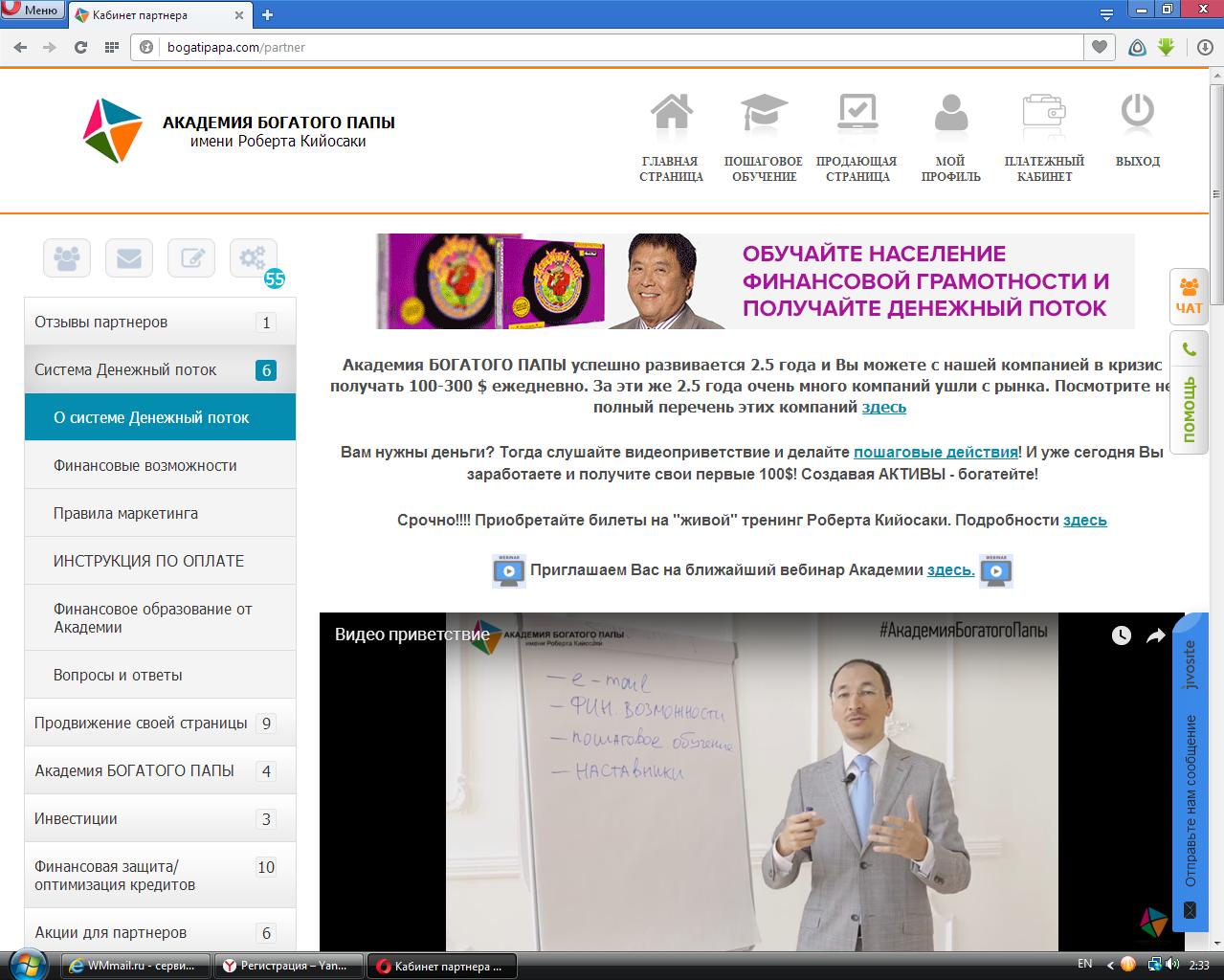Open ИНСТРУКЦИЯ ПО ОПЛАТЕ menu item
Screen dimensions: 1224x980
tap(160, 561)
